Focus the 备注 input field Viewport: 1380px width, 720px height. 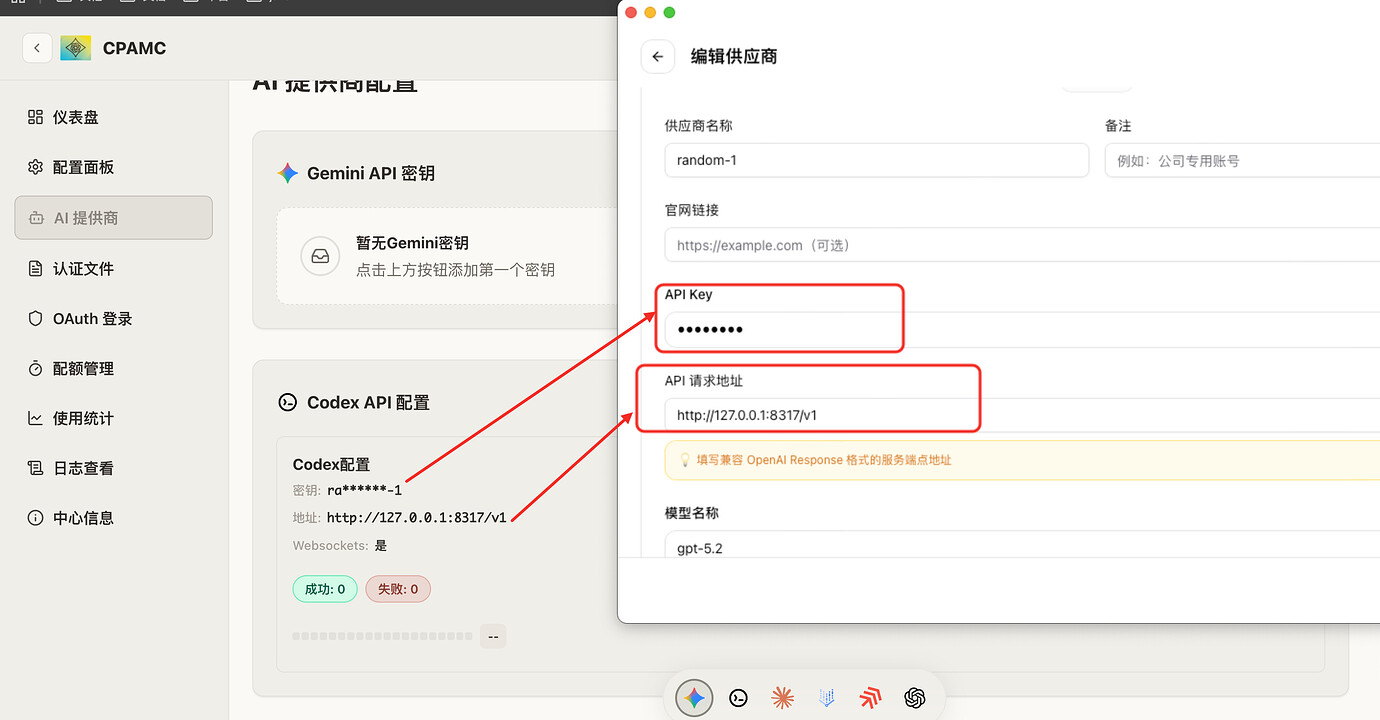coord(1242,160)
